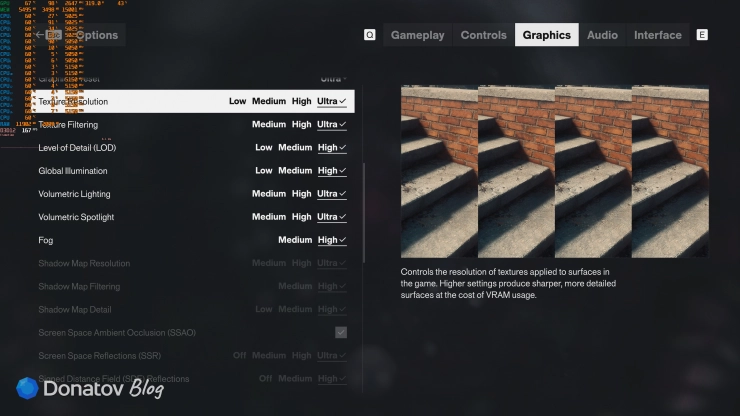Set Shadow Map Detail to High

[x=332, y=309]
